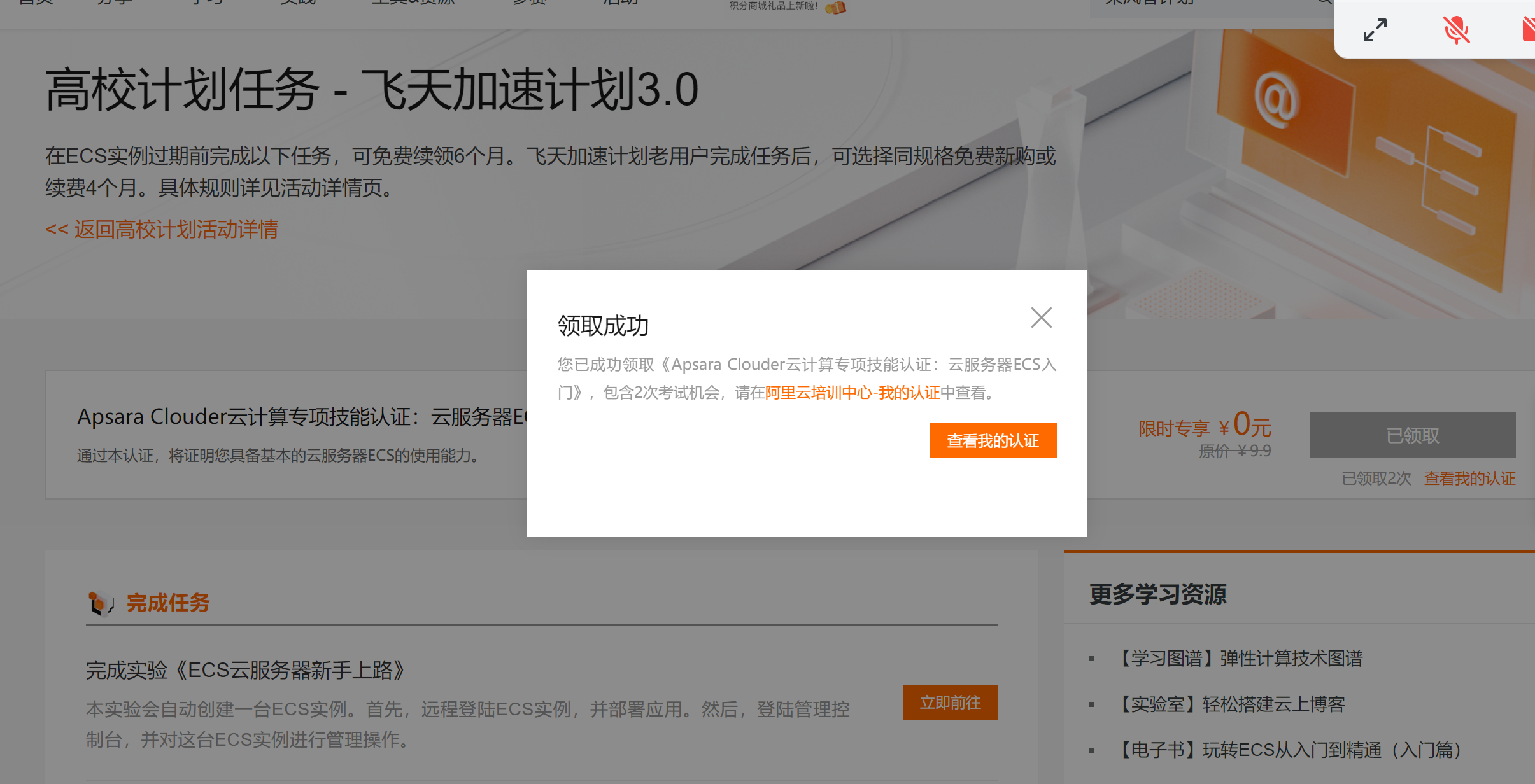This screenshot has height=784, width=1535.
Task: Open 阿里云培训中心-我的认证 link in dialog
Action: tap(852, 393)
